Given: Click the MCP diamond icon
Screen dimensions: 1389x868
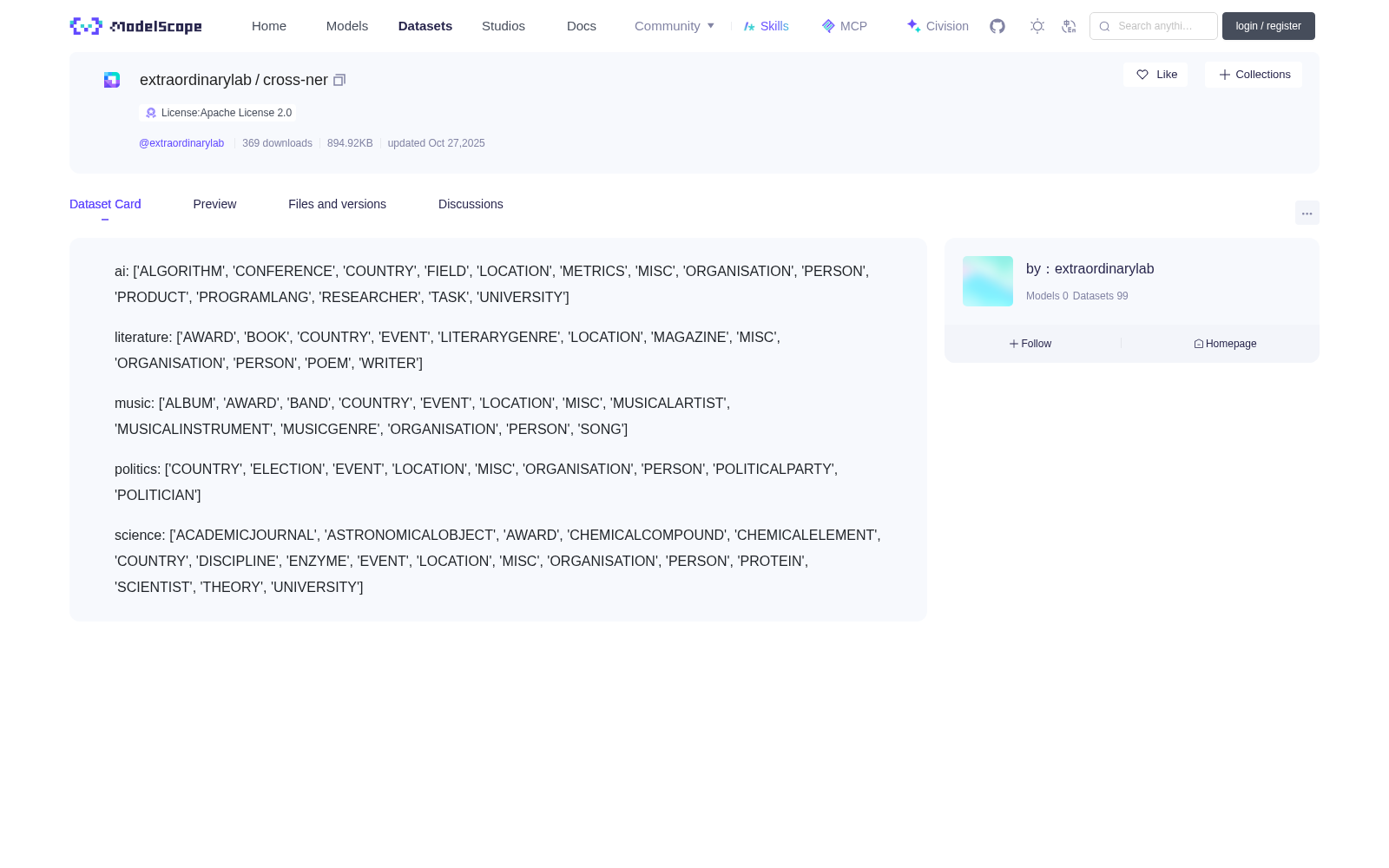Looking at the screenshot, I should pyautogui.click(x=828, y=26).
